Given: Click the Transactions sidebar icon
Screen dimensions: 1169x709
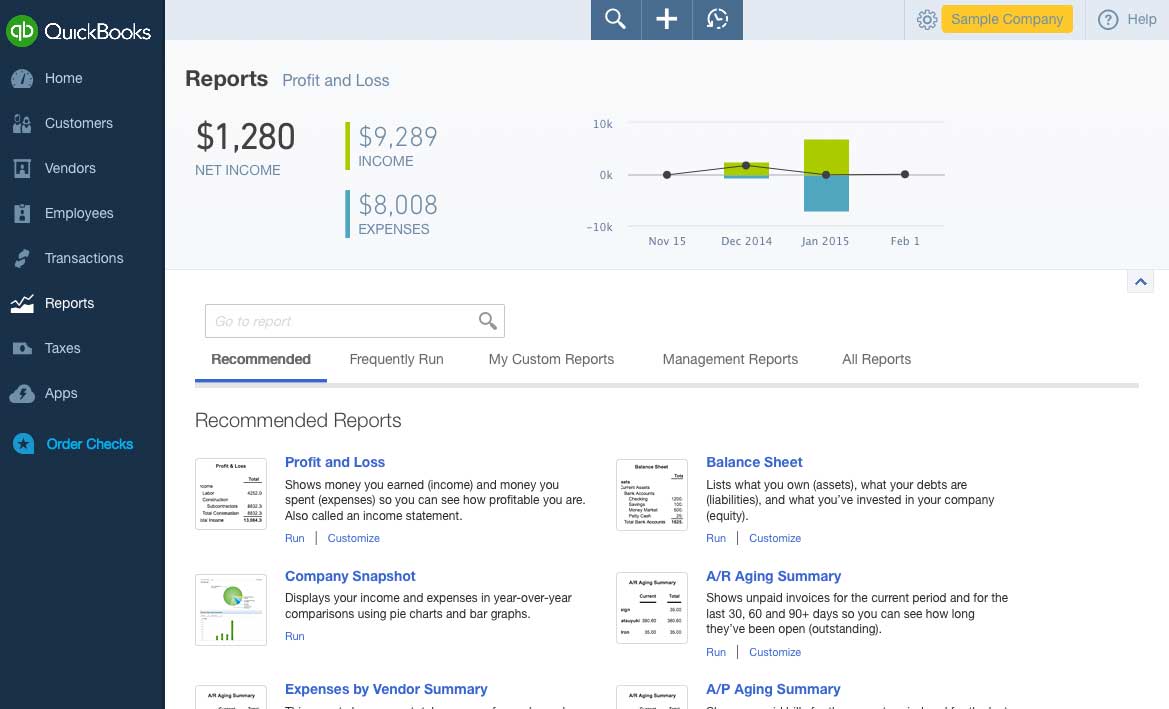Looking at the screenshot, I should (22, 258).
